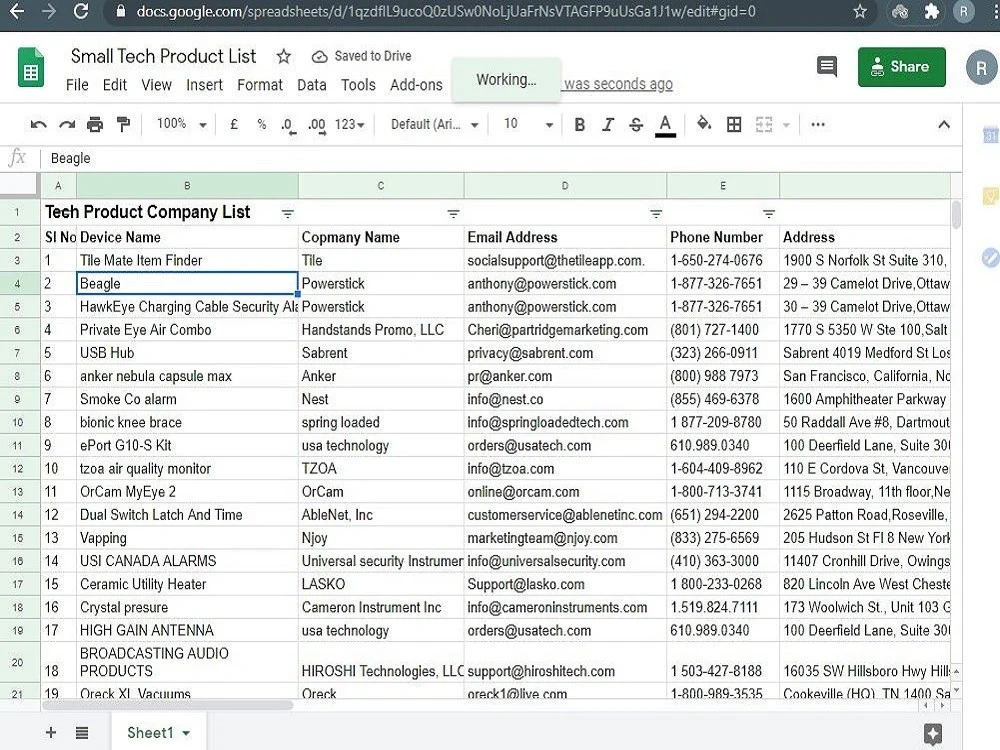This screenshot has height=750, width=1000.
Task: Click the Saved to Drive status
Action: 361,56
